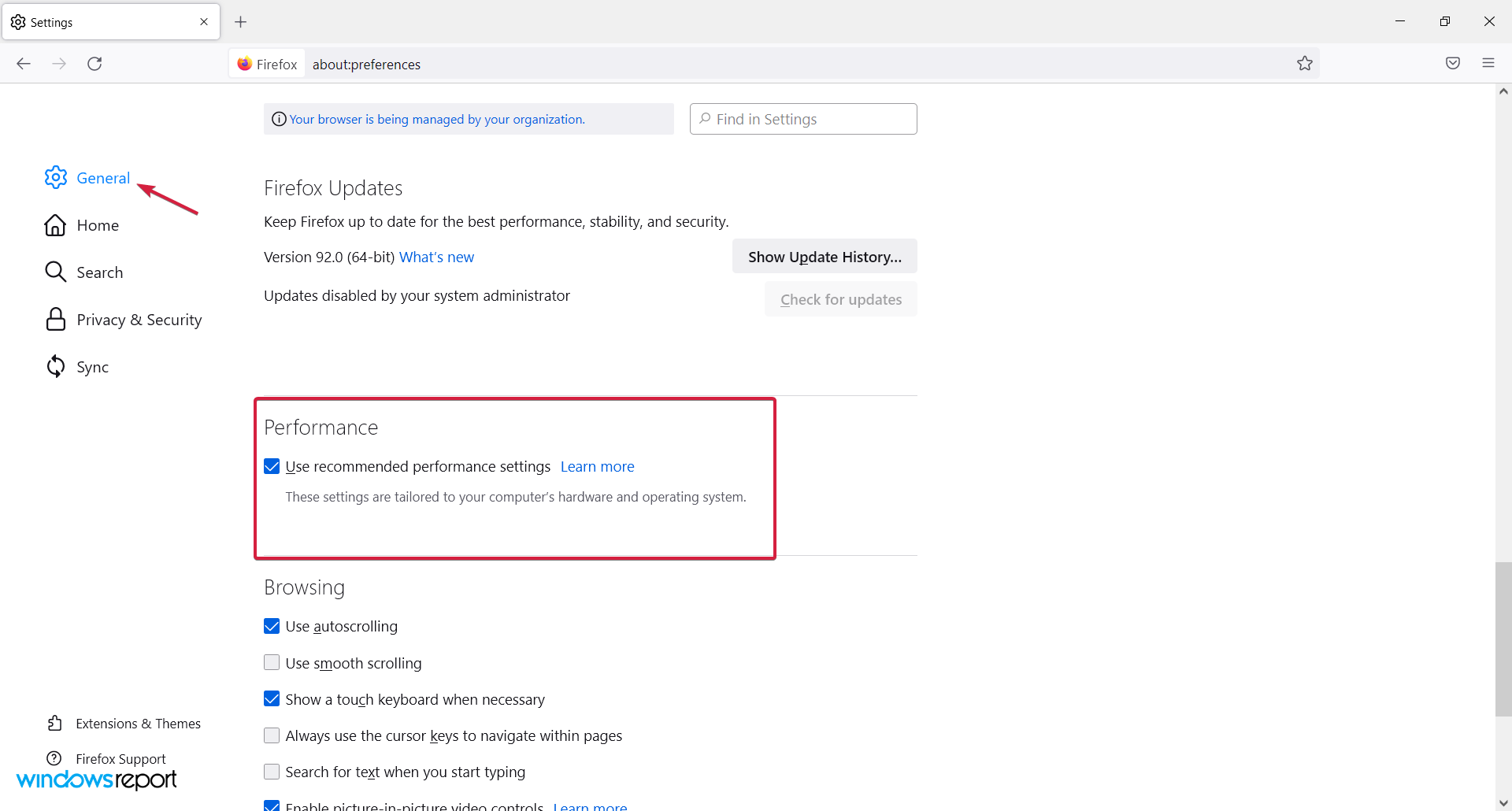The height and width of the screenshot is (811, 1512).
Task: Click the Privacy & Security lock icon
Action: pos(55,320)
